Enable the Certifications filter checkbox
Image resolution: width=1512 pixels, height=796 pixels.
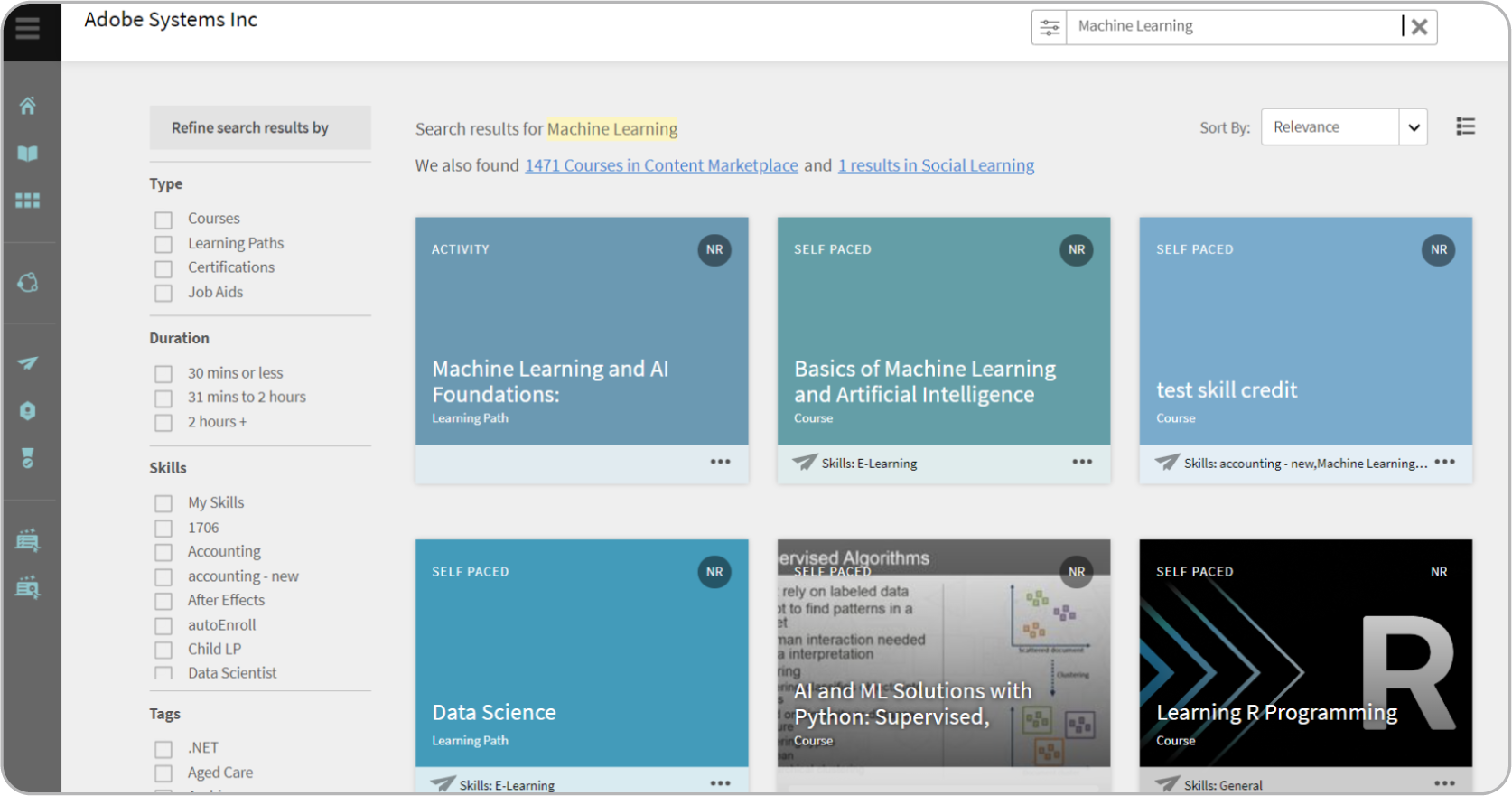(x=163, y=268)
